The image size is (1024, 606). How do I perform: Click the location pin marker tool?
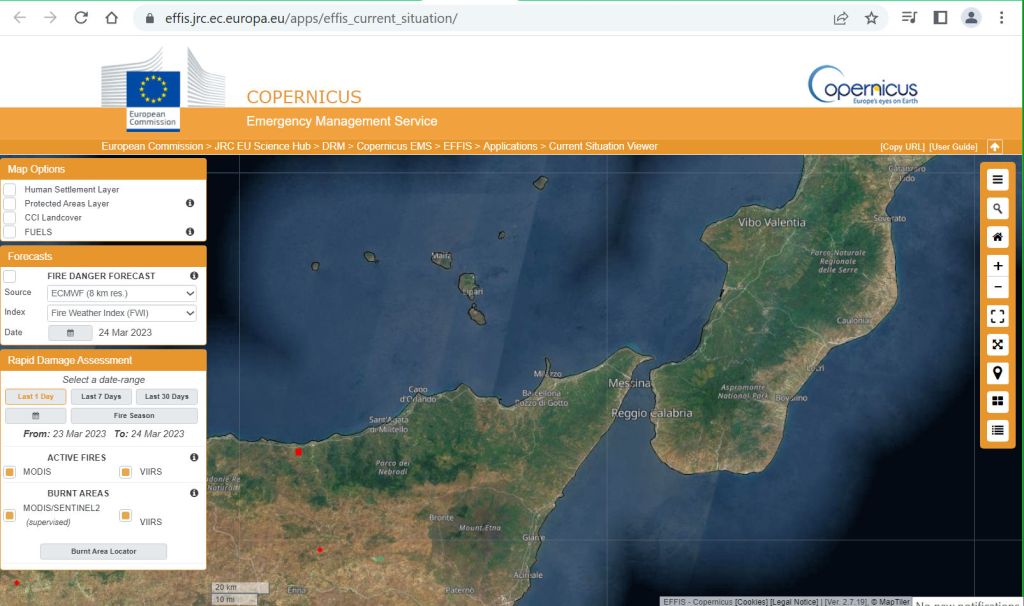click(997, 373)
